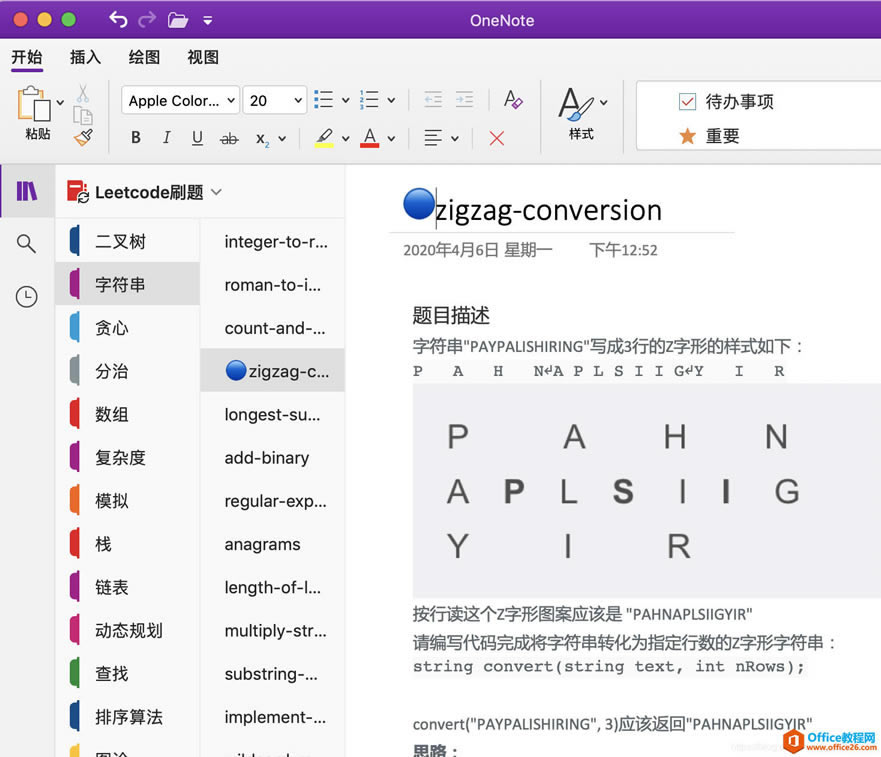Toggle Bold formatting
The width and height of the screenshot is (881, 757).
click(135, 138)
